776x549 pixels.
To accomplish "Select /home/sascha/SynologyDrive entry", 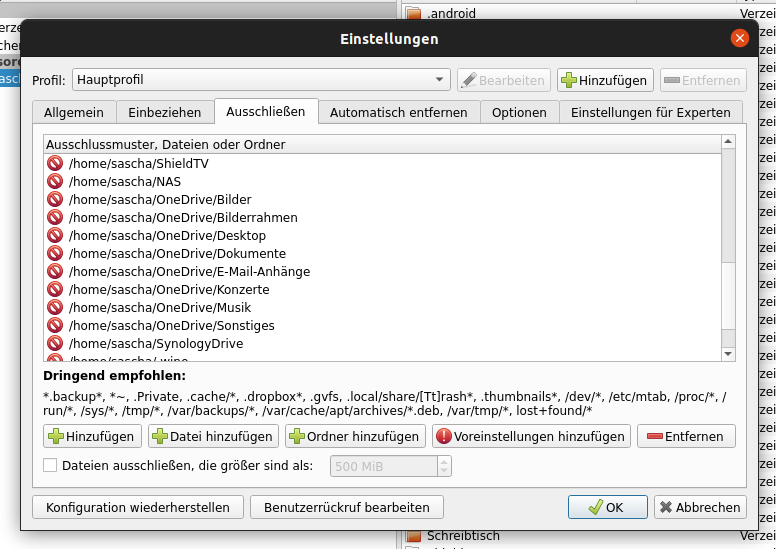I will (x=382, y=343).
